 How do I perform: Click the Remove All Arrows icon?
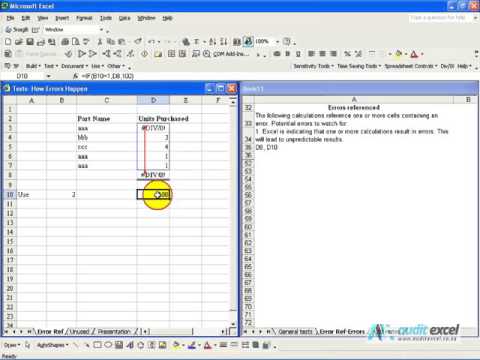[131, 54]
